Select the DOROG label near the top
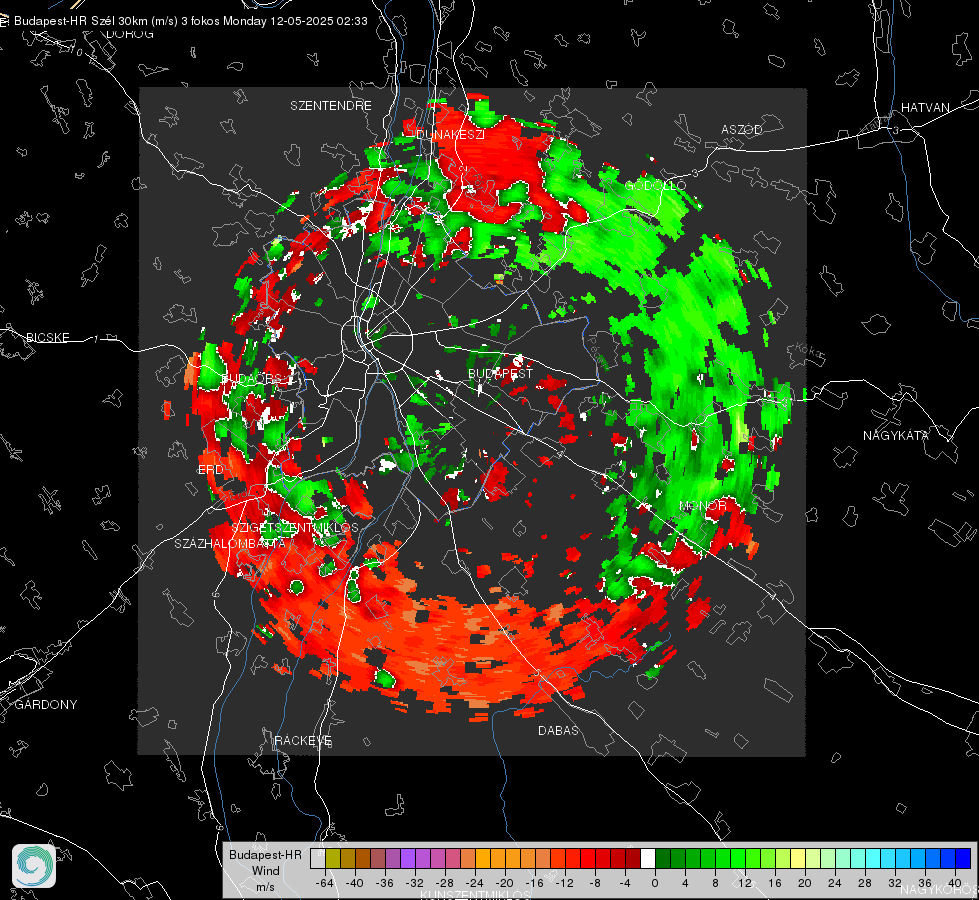 point(130,34)
